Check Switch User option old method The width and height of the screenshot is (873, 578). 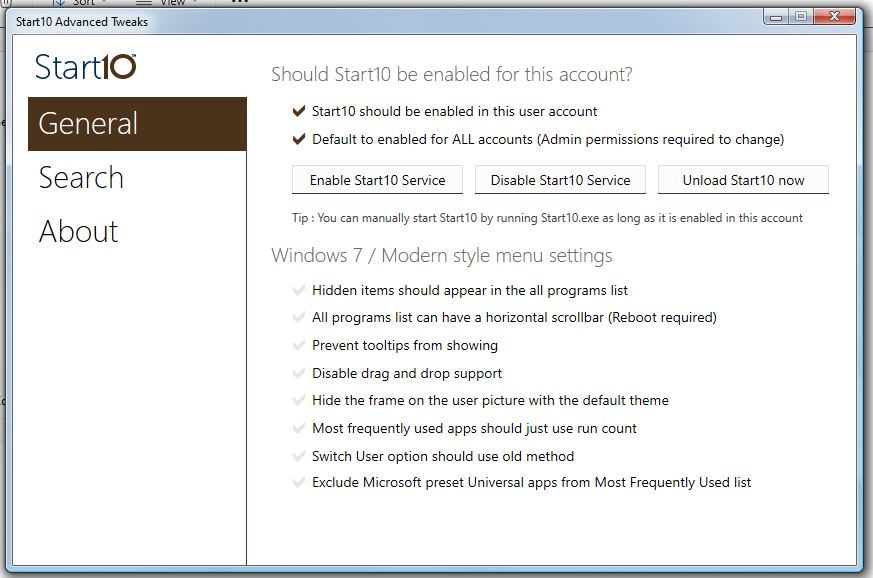(x=298, y=456)
